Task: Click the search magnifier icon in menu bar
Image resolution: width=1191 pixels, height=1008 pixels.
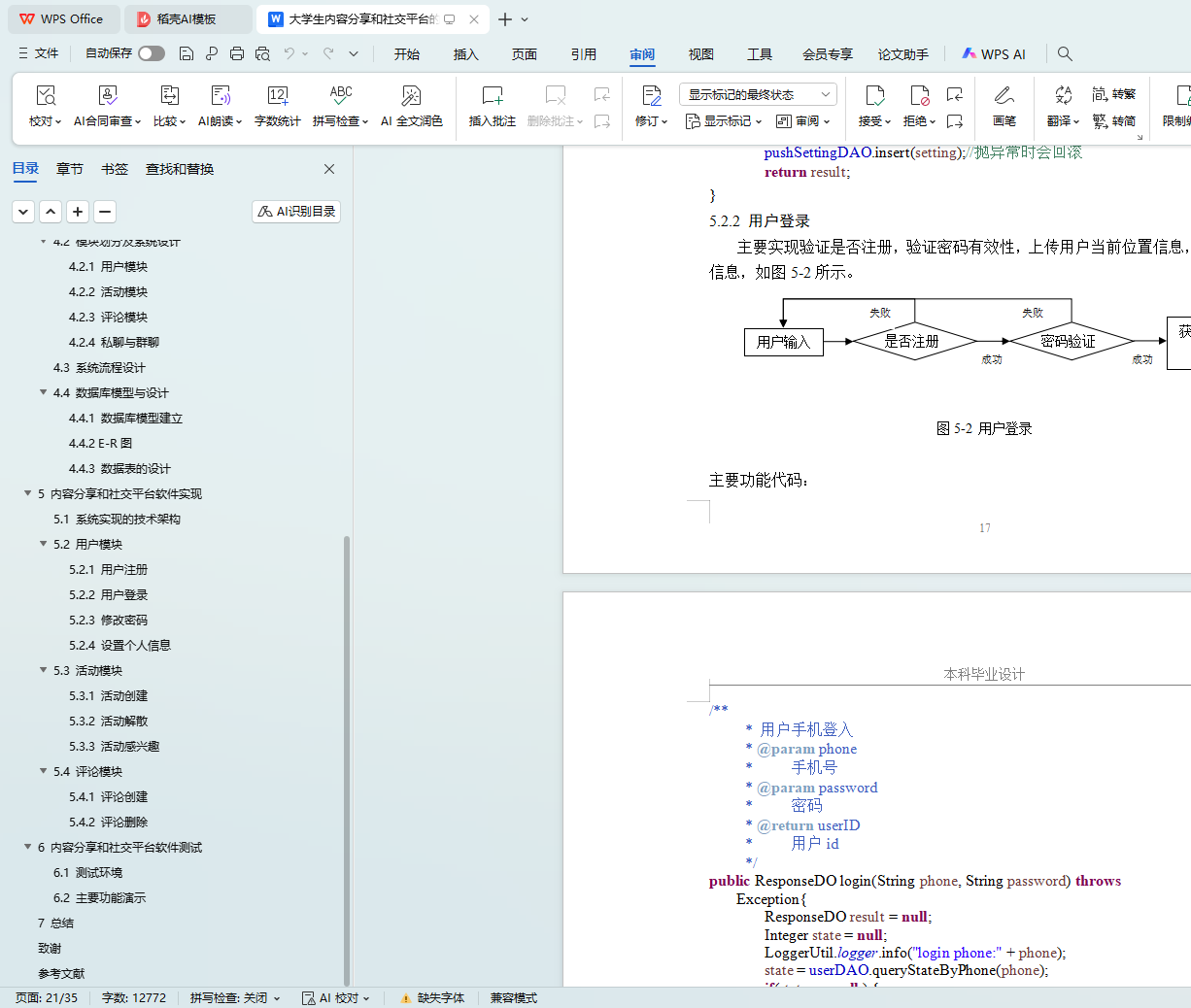Action: pos(1065,54)
